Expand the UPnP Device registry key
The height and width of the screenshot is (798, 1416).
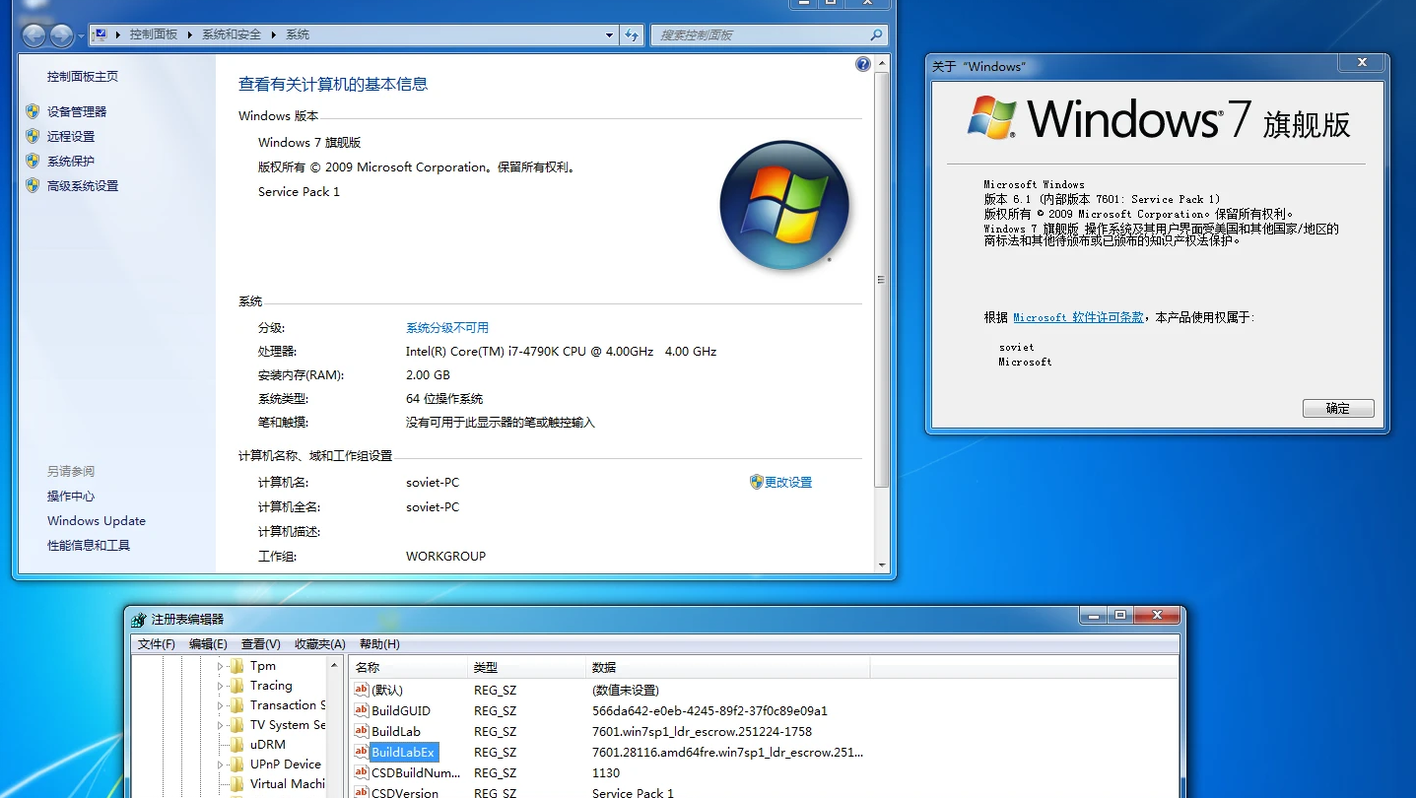click(x=220, y=764)
